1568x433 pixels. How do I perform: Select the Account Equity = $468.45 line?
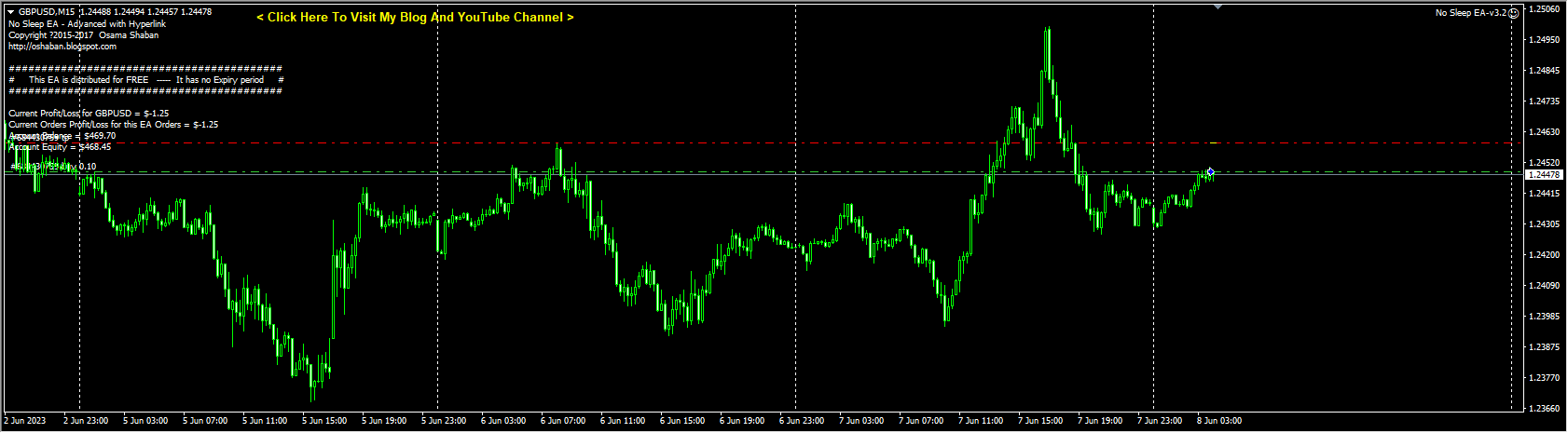click(x=60, y=147)
